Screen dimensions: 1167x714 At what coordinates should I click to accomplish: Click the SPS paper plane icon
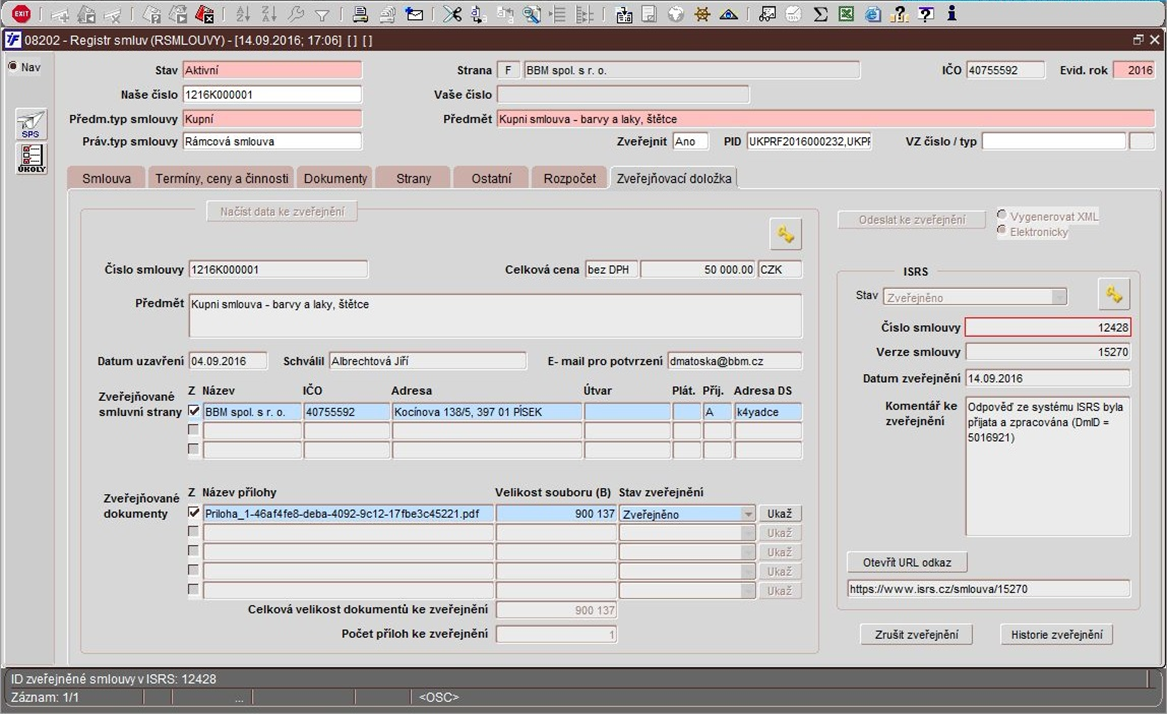point(31,124)
